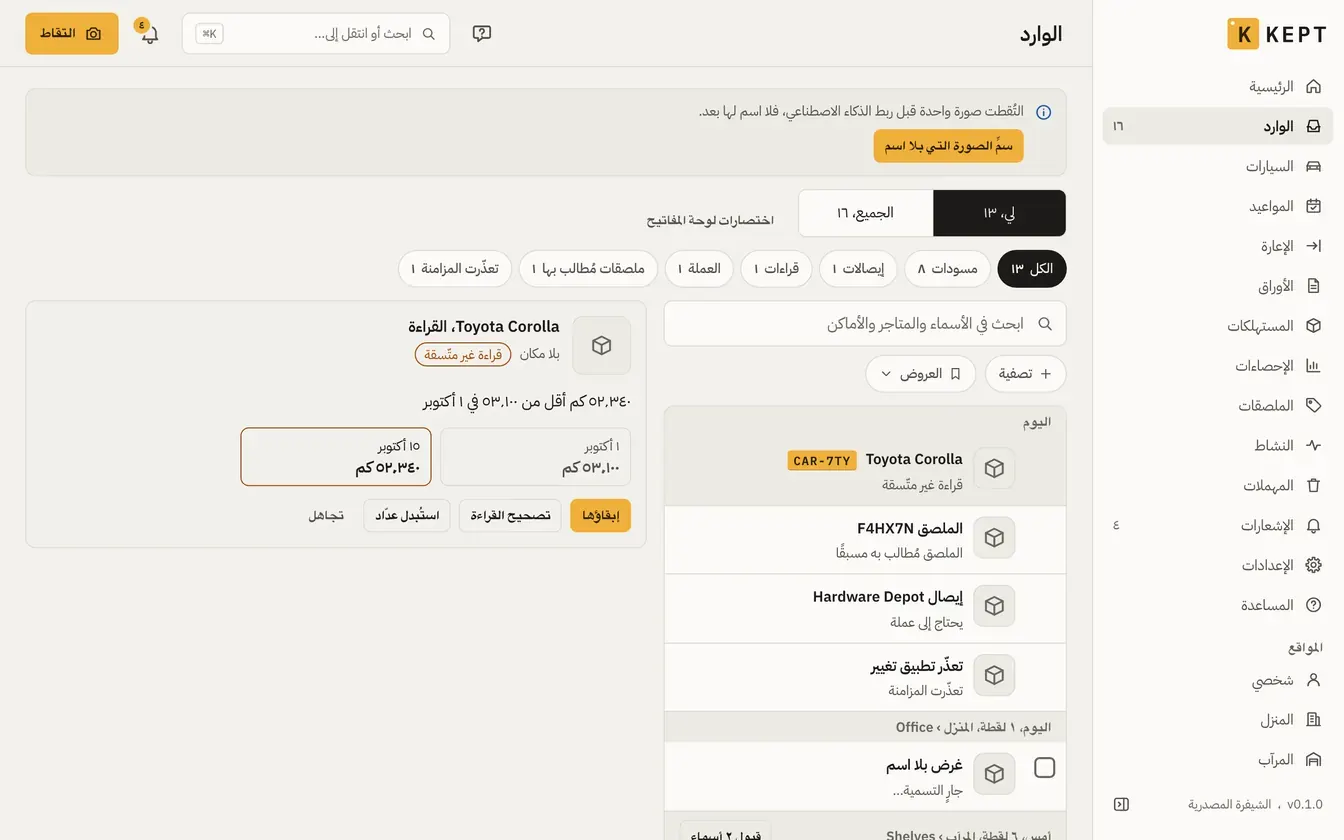Image resolution: width=1344 pixels, height=840 pixels.
Task: Open the إيصال Hardware Depot row
Action: pos(865,609)
